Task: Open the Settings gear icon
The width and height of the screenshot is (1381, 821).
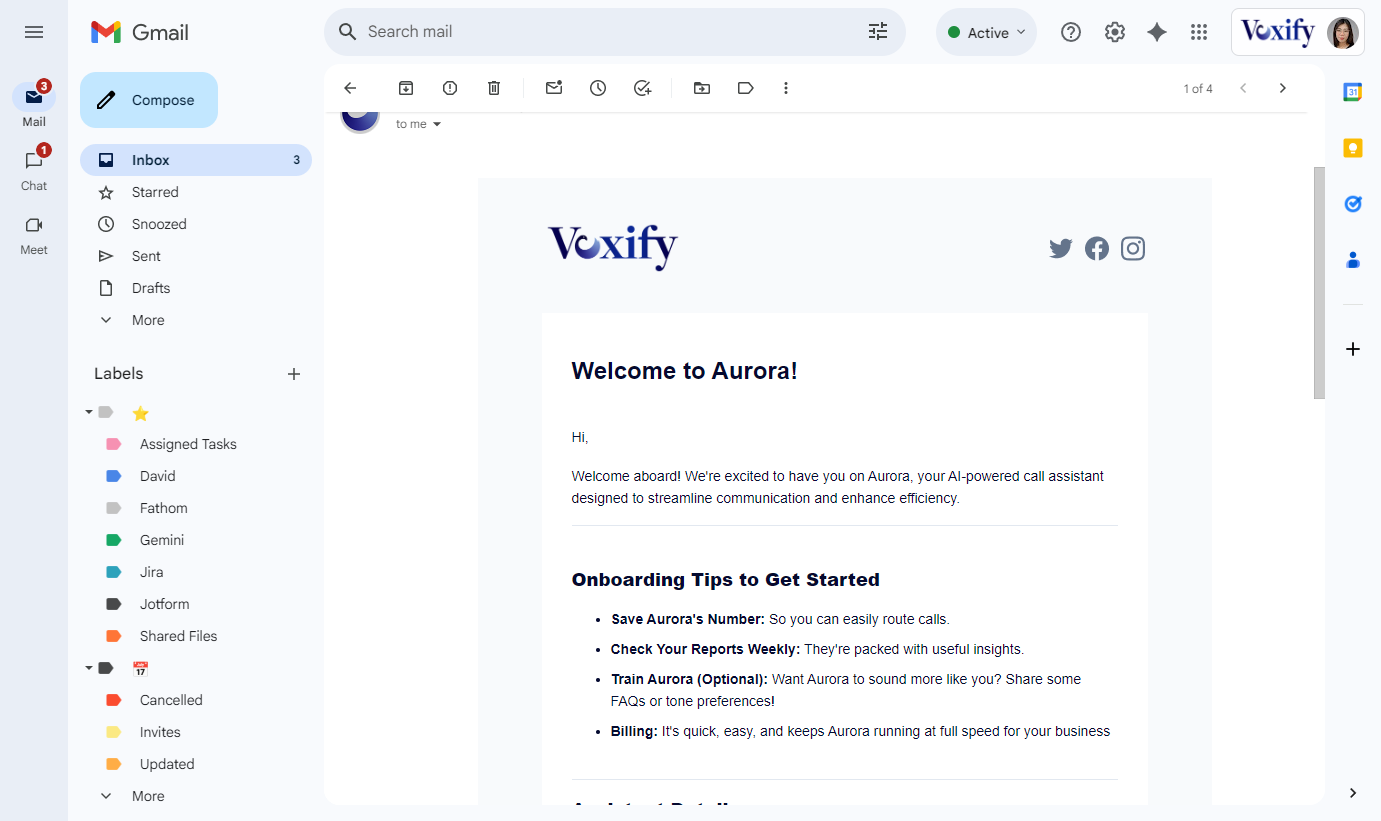Action: coord(1115,32)
